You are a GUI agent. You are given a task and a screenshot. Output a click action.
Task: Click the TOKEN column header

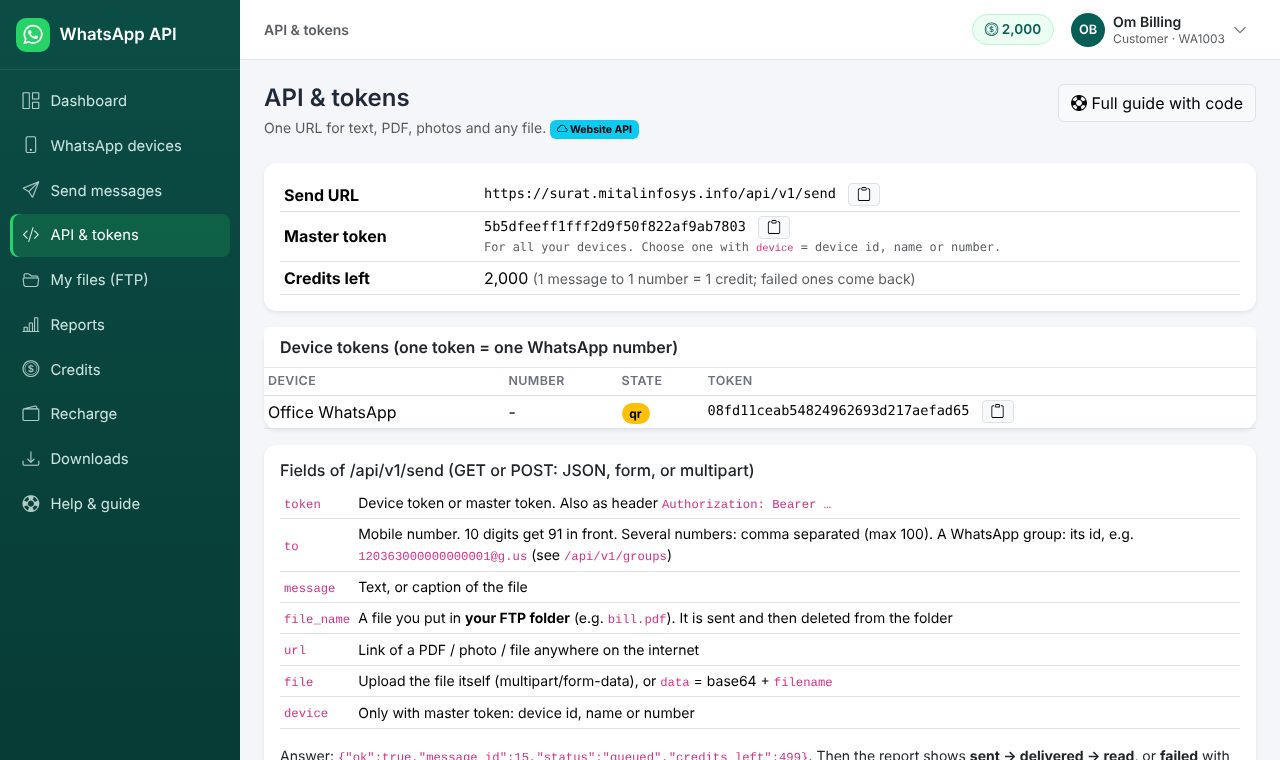coord(730,381)
